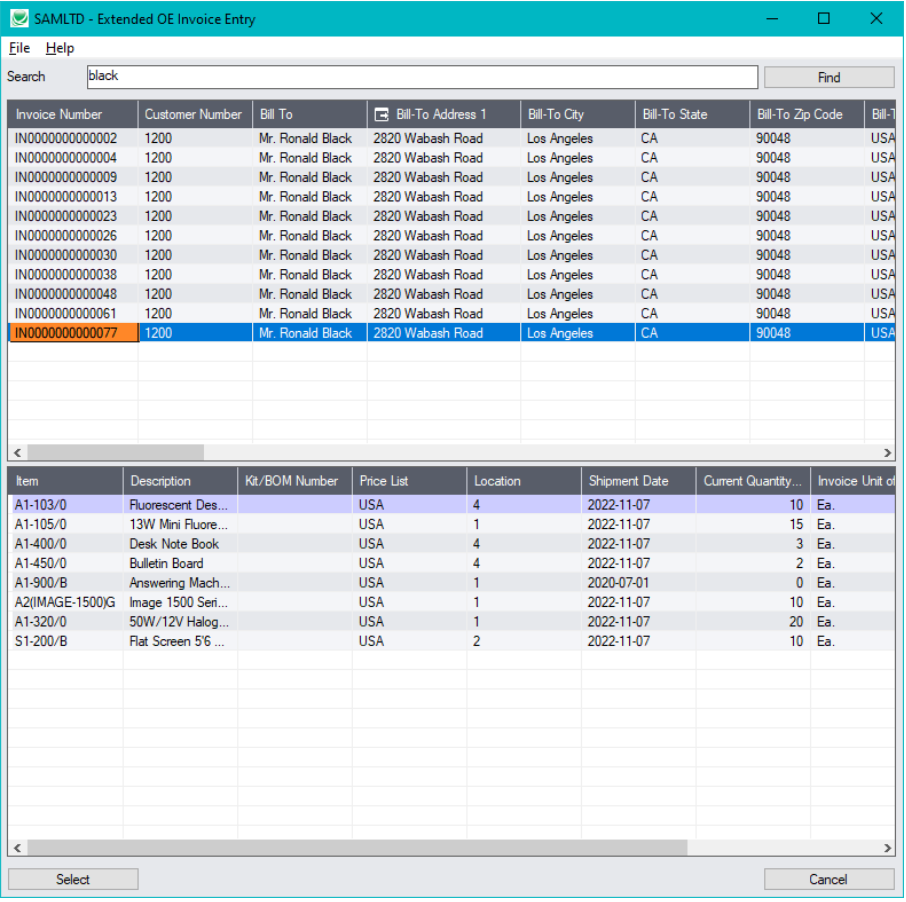The width and height of the screenshot is (906, 902).
Task: Select item A1-105/0 row
Action: coord(451,525)
